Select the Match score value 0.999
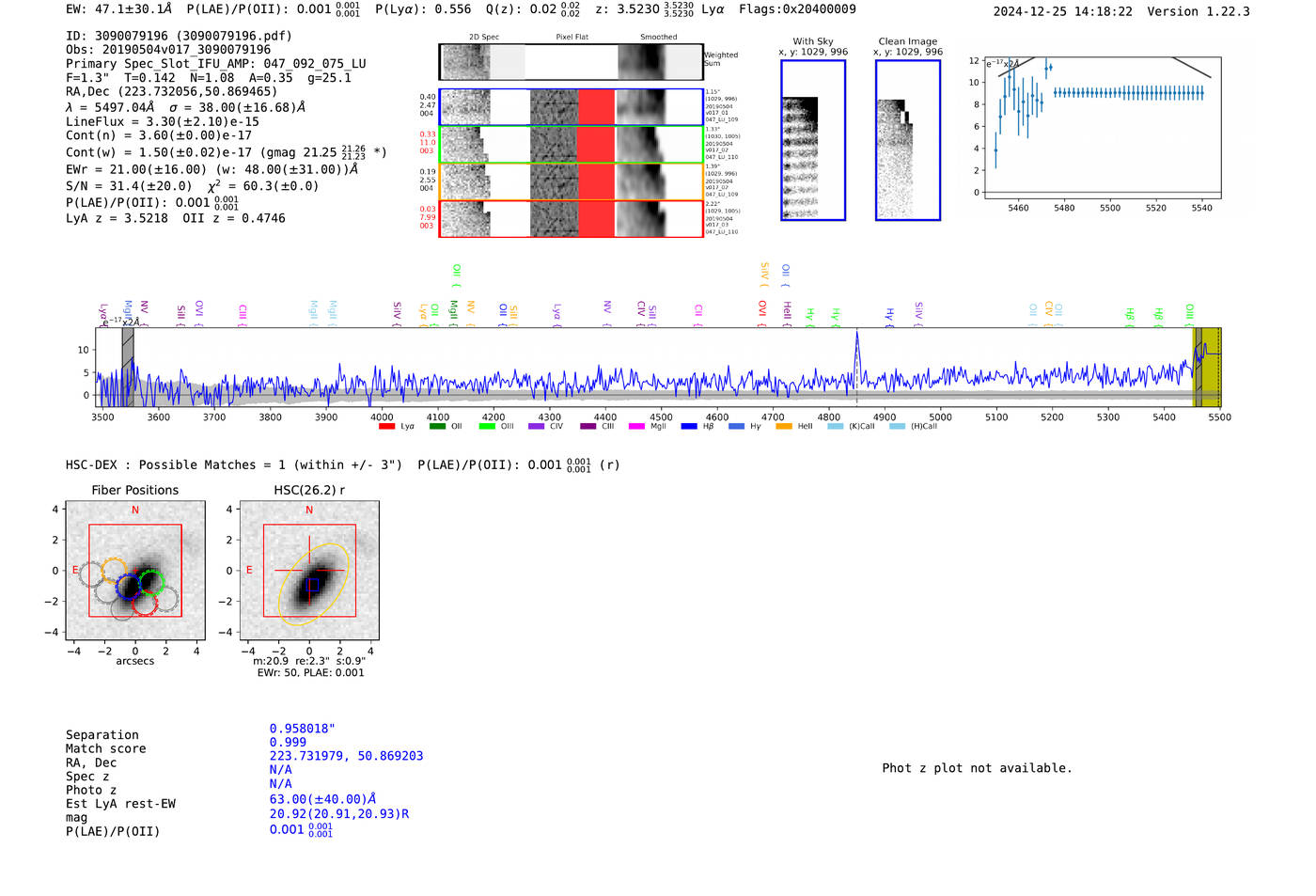This screenshot has width=1316, height=896. (x=288, y=743)
